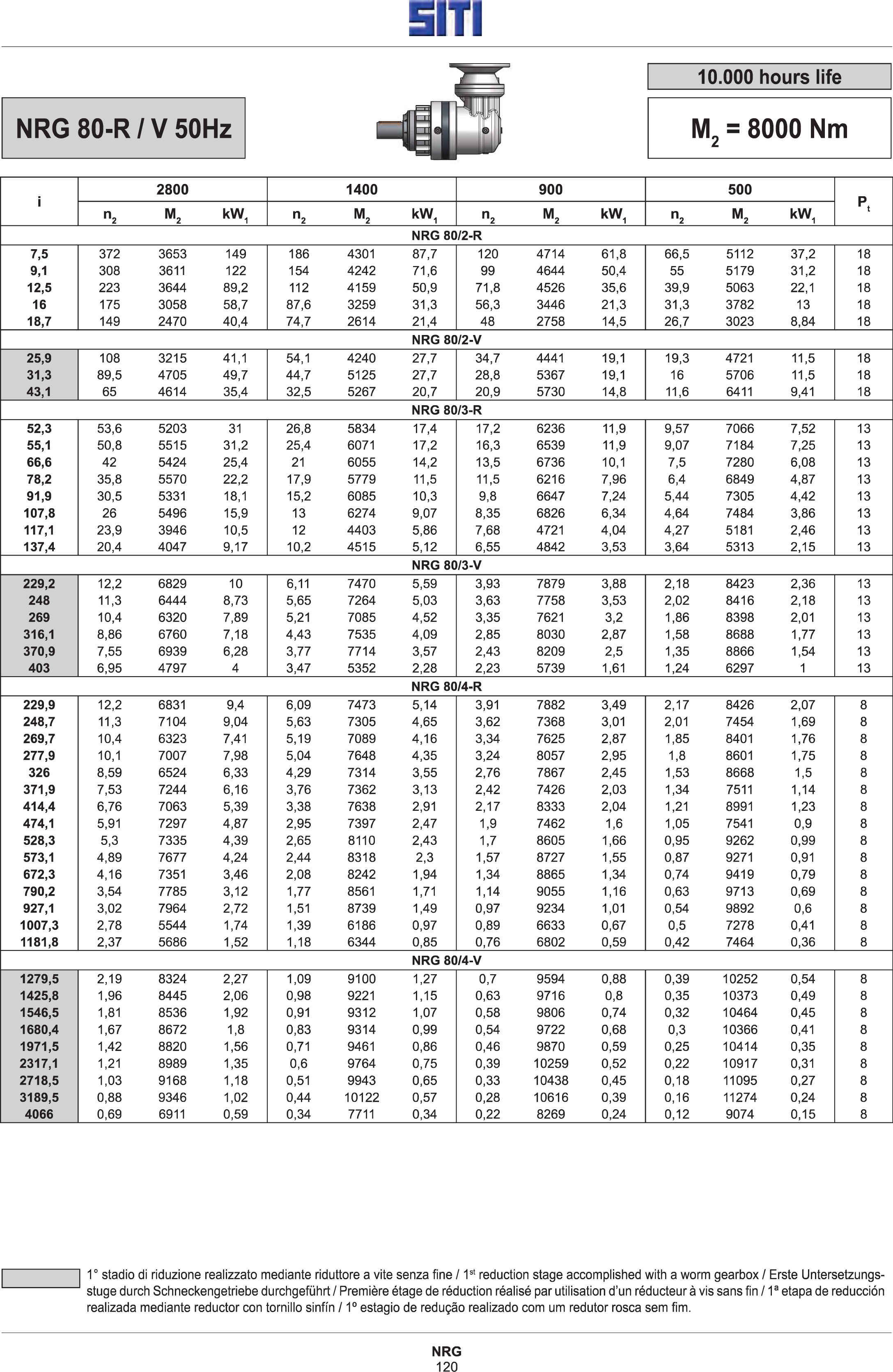The image size is (893, 1372).
Task: Click the '900' speed column header
Action: click(551, 190)
